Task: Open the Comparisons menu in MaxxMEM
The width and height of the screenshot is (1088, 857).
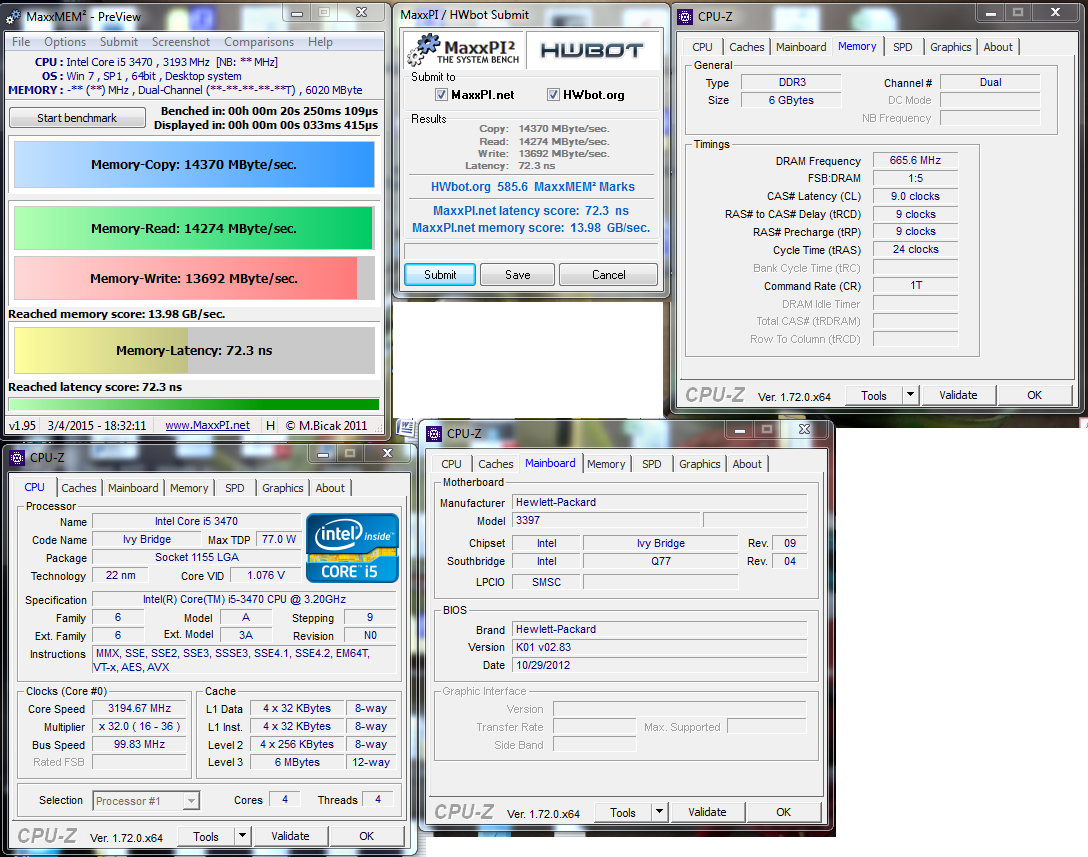Action: tap(259, 42)
